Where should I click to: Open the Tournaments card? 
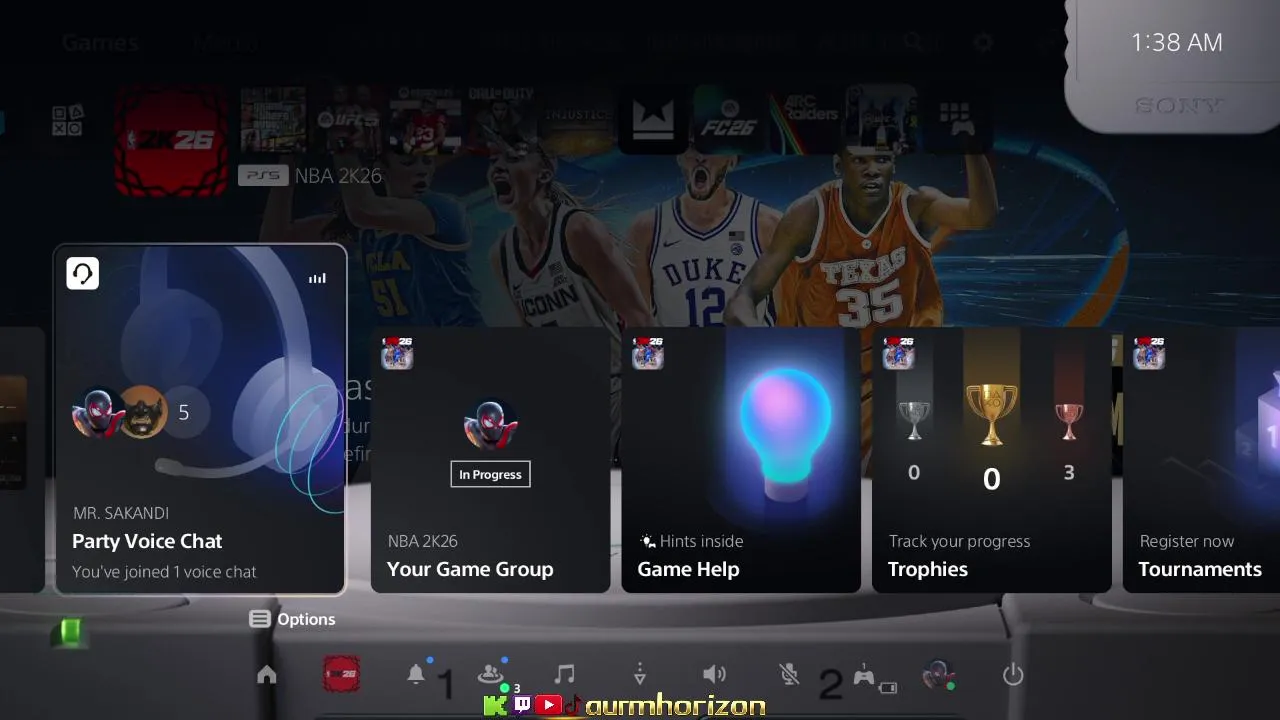pos(1201,460)
